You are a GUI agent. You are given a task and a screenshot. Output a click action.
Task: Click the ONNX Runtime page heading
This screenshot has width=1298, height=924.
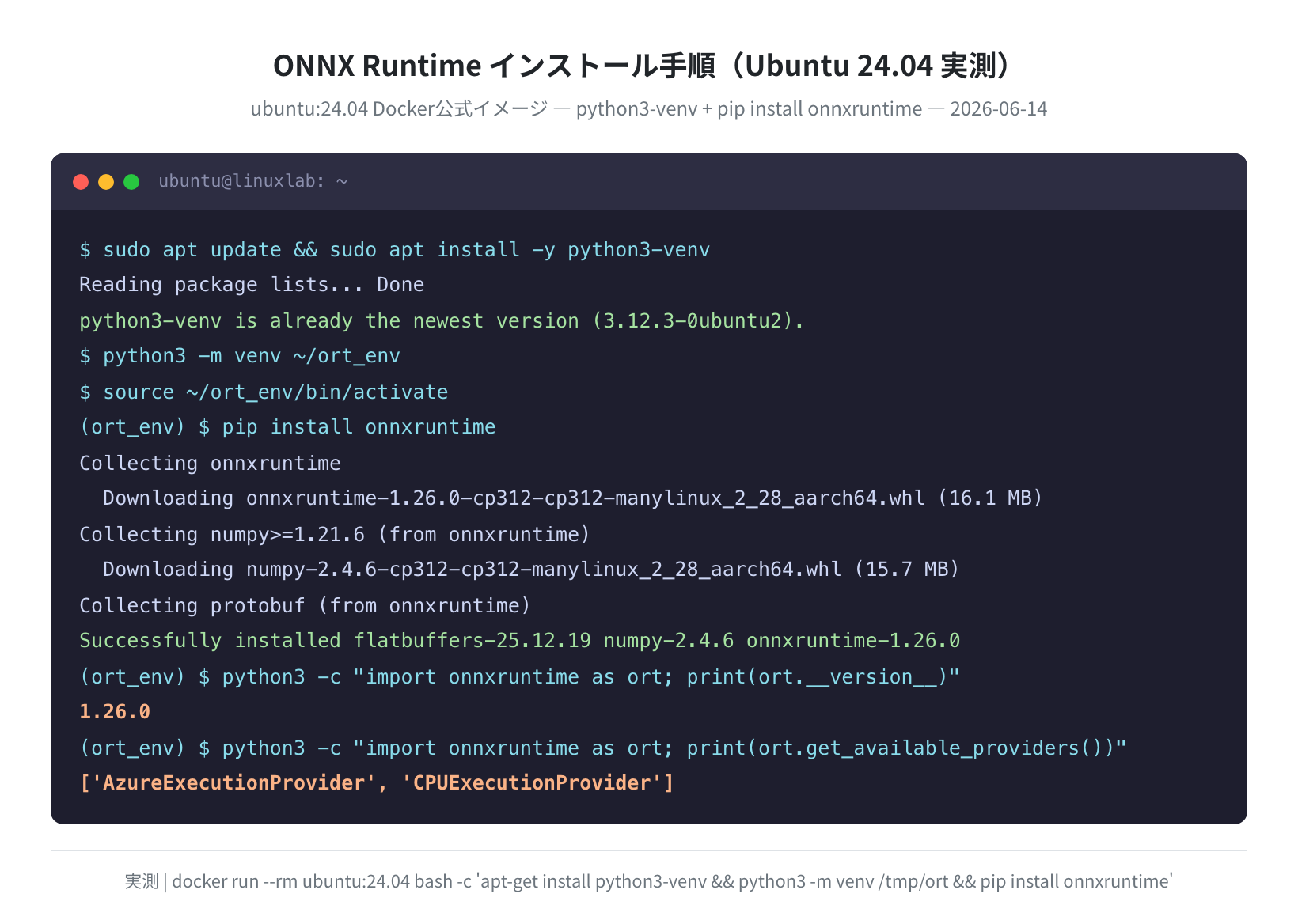point(642,66)
